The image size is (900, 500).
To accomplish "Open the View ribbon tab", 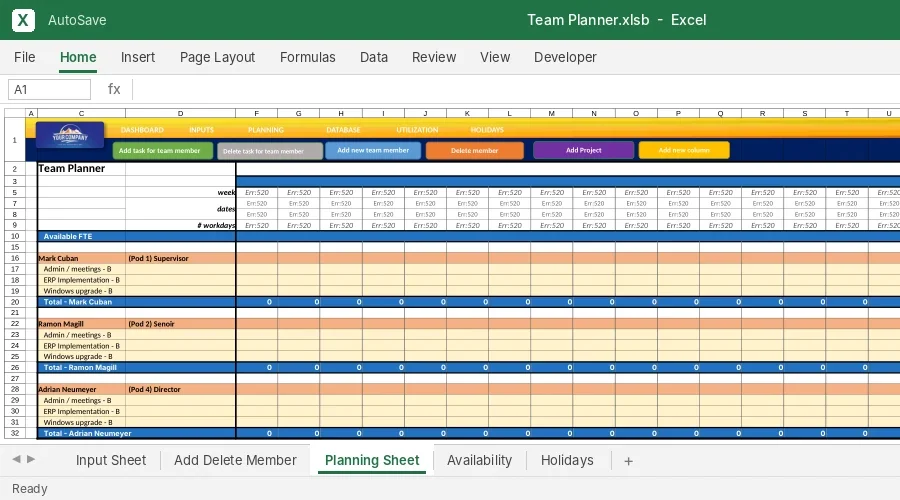I will click(x=495, y=57).
